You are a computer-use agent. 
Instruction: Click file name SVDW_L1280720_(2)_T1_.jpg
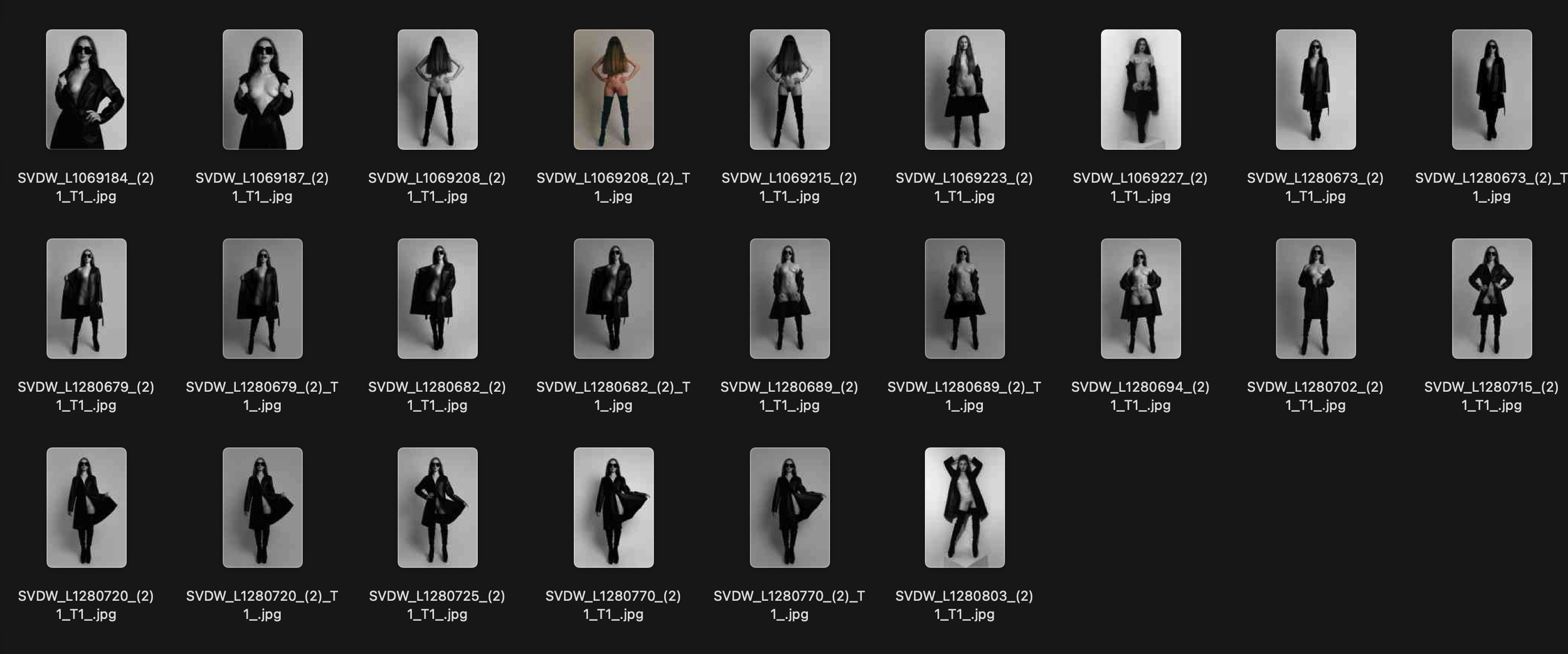click(x=262, y=604)
